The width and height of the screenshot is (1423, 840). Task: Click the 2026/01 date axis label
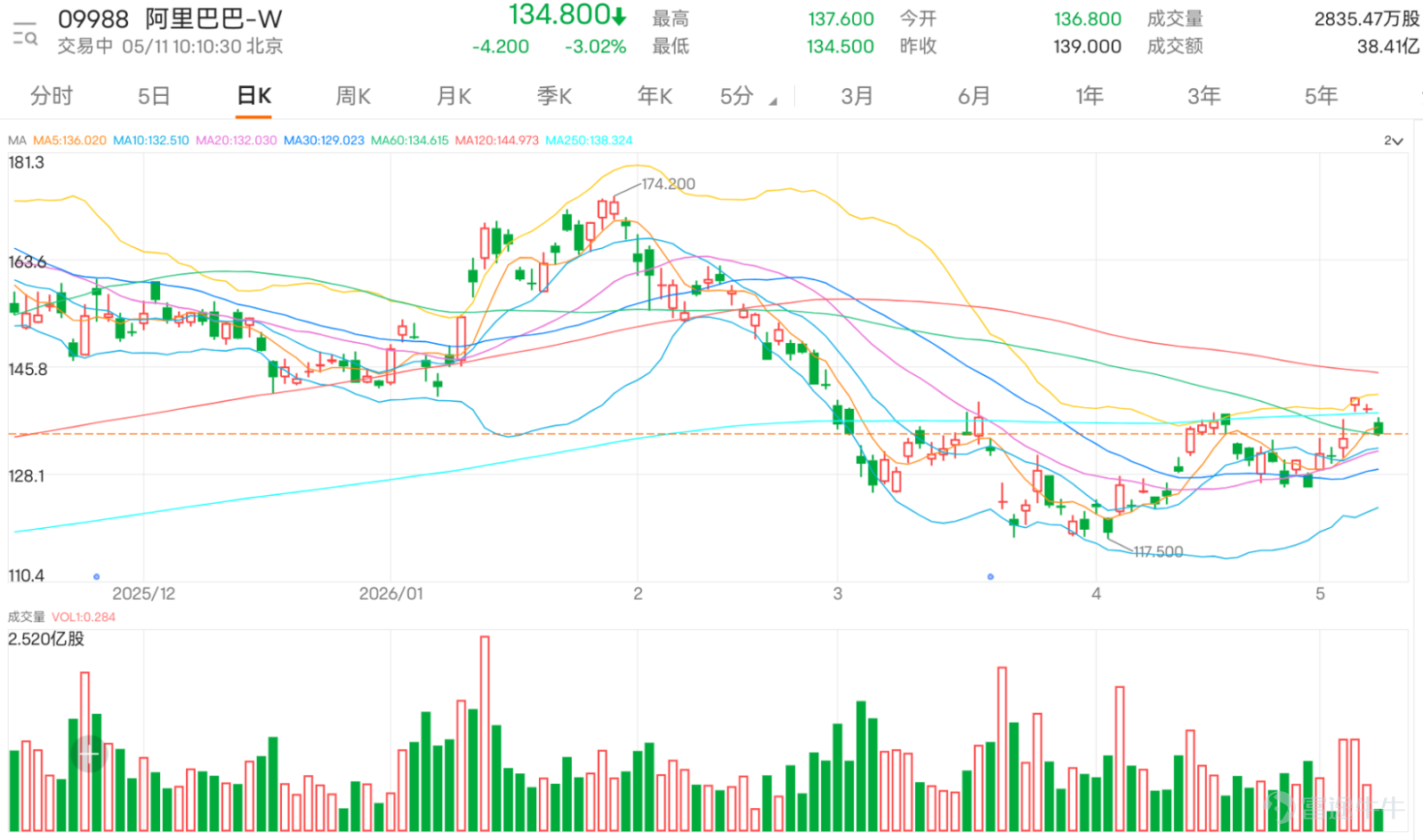pyautogui.click(x=390, y=594)
